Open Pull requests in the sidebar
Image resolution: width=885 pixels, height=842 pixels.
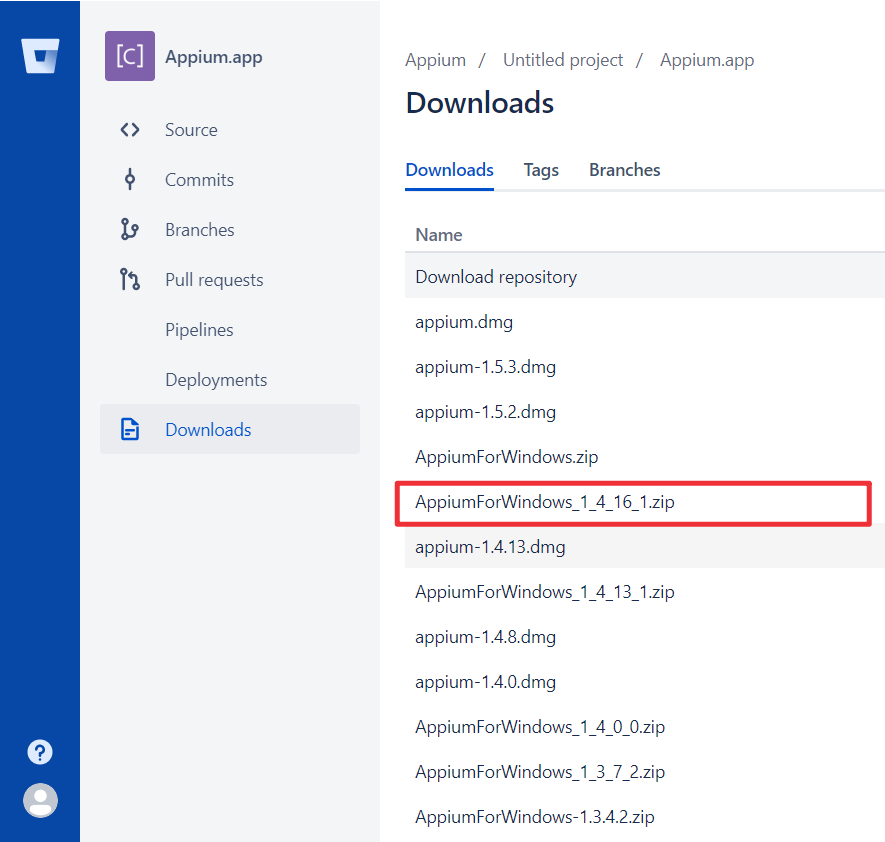point(214,280)
